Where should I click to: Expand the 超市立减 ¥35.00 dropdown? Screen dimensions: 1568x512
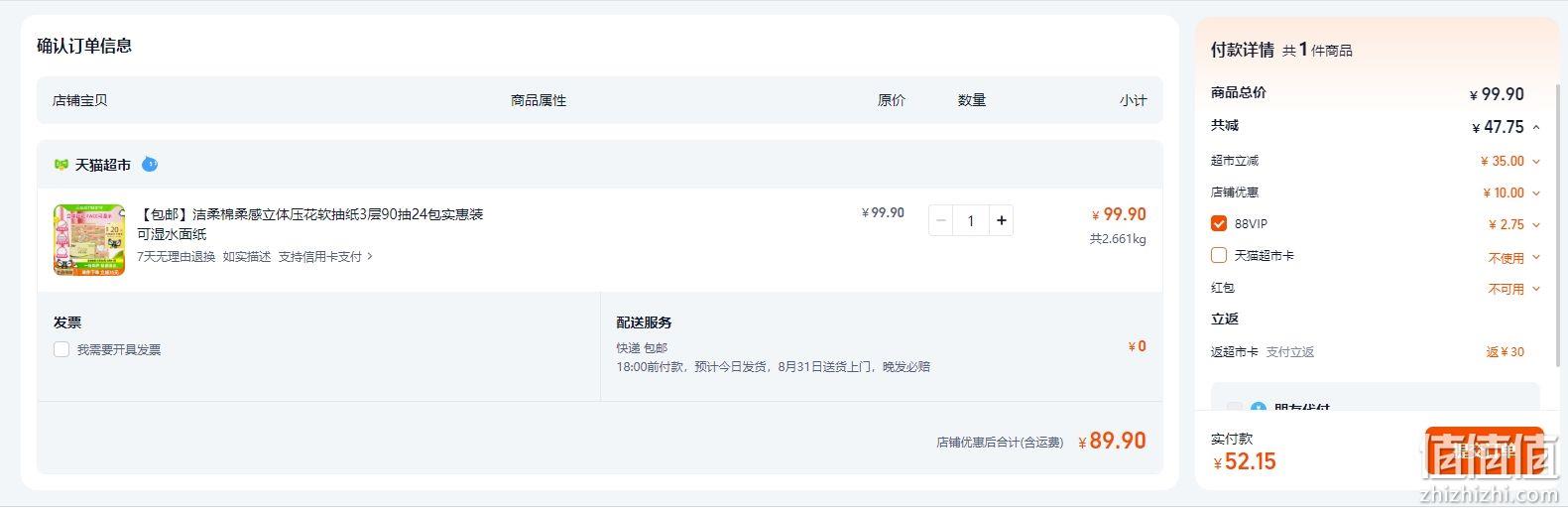(x=1536, y=161)
